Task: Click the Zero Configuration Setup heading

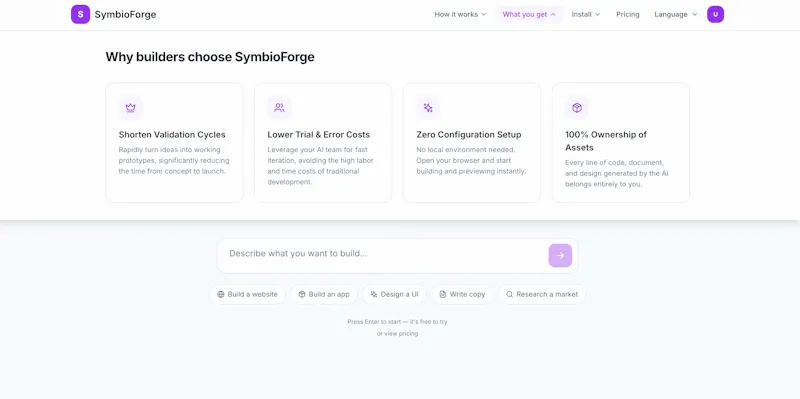Action: click(469, 135)
